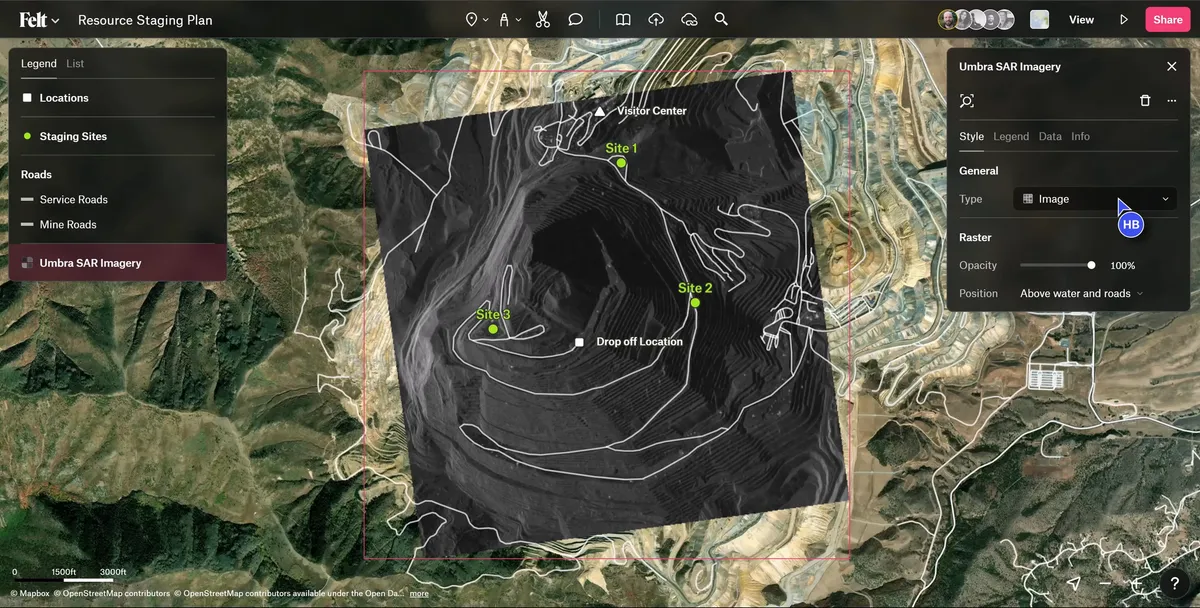The width and height of the screenshot is (1200, 608).
Task: Delete layer with the trash icon
Action: [x=1145, y=101]
